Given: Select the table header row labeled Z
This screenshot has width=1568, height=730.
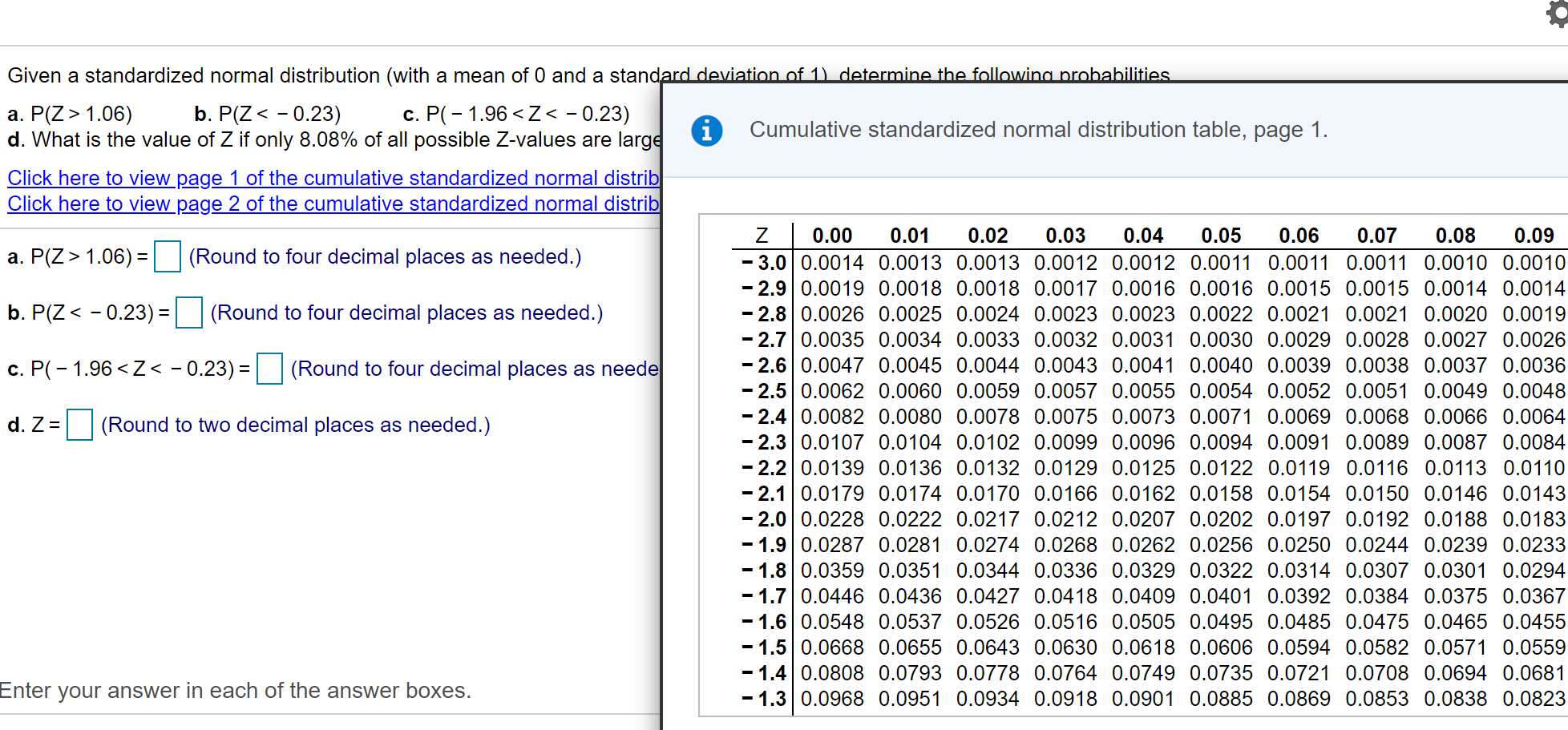Looking at the screenshot, I should 761,235.
